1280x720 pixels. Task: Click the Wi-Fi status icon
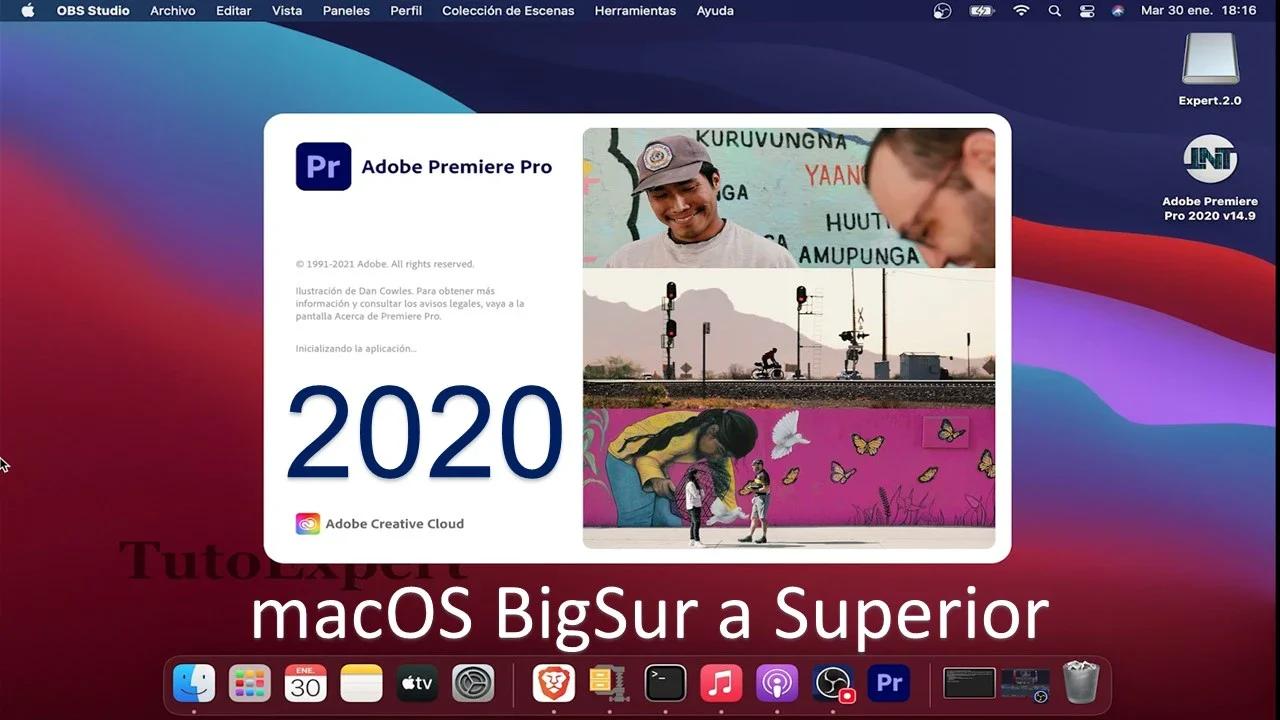1020,11
